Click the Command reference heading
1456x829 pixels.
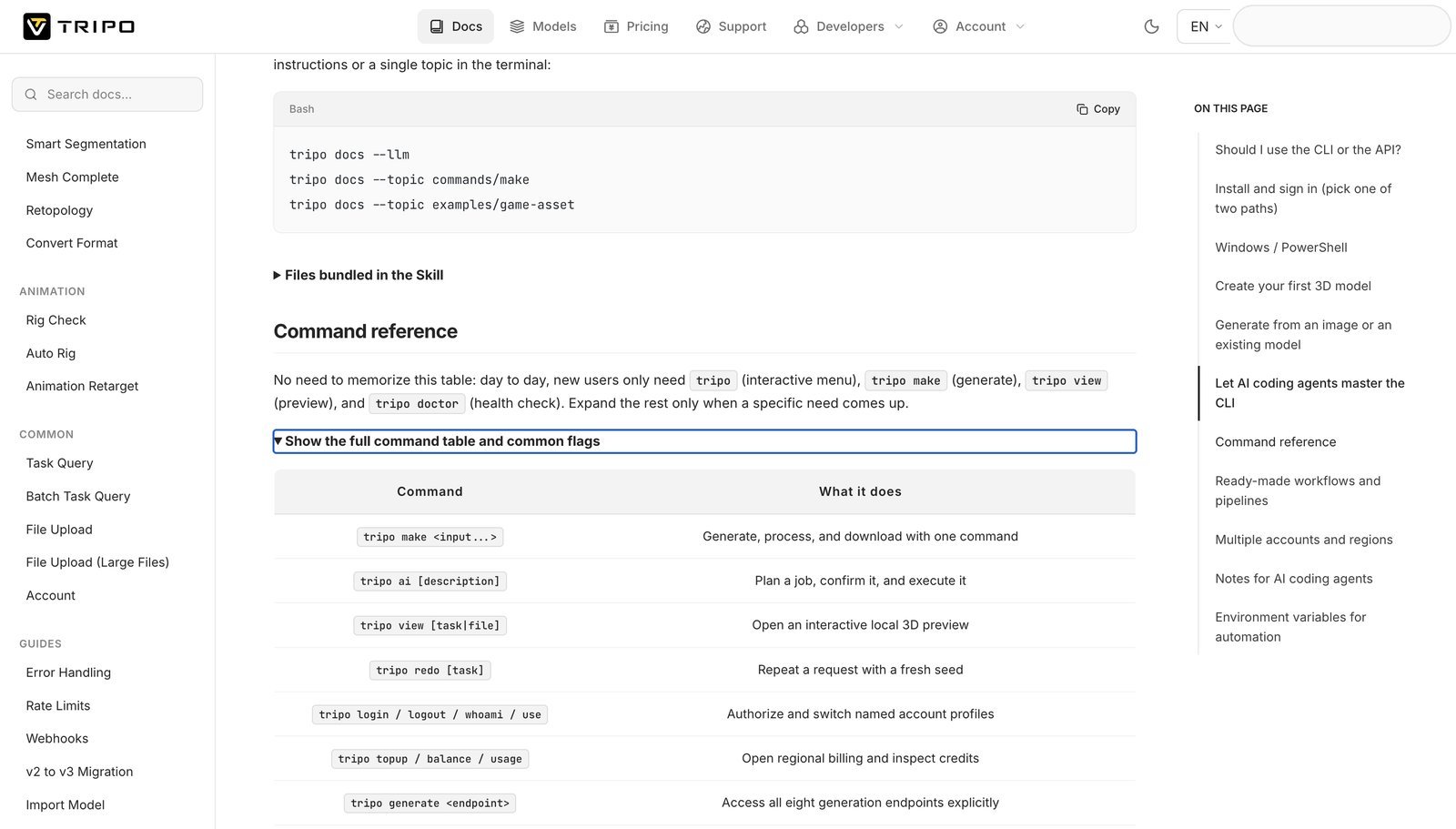[366, 331]
